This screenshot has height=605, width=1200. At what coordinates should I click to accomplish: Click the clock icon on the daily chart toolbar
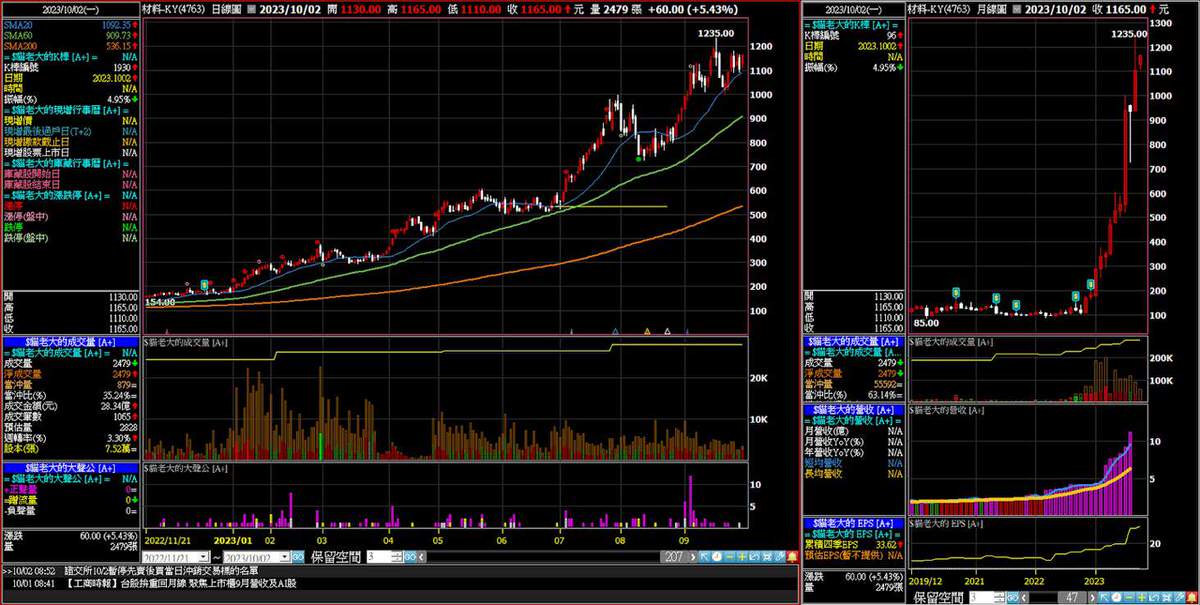tap(716, 556)
